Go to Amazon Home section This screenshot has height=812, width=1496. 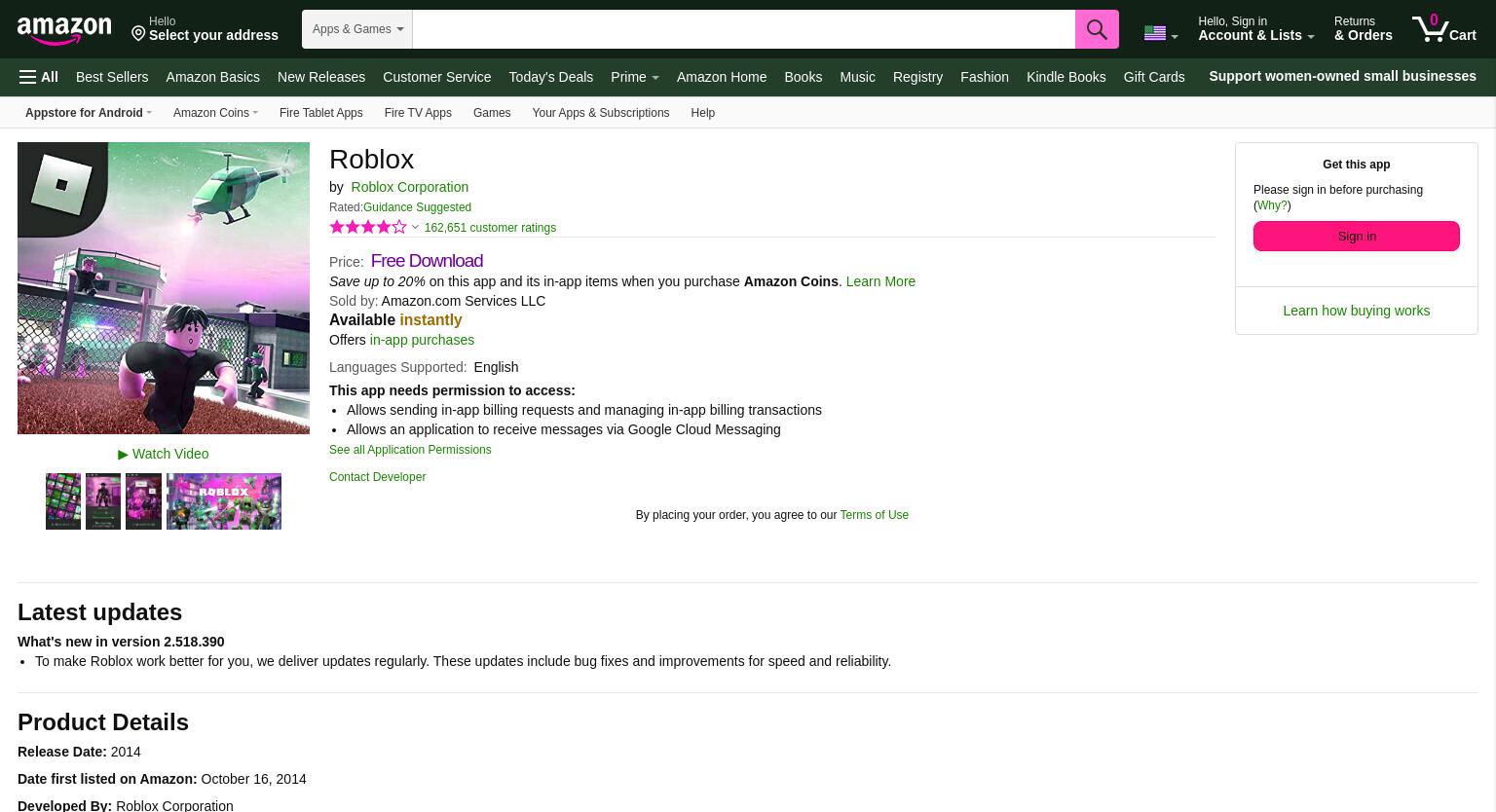[x=722, y=77]
